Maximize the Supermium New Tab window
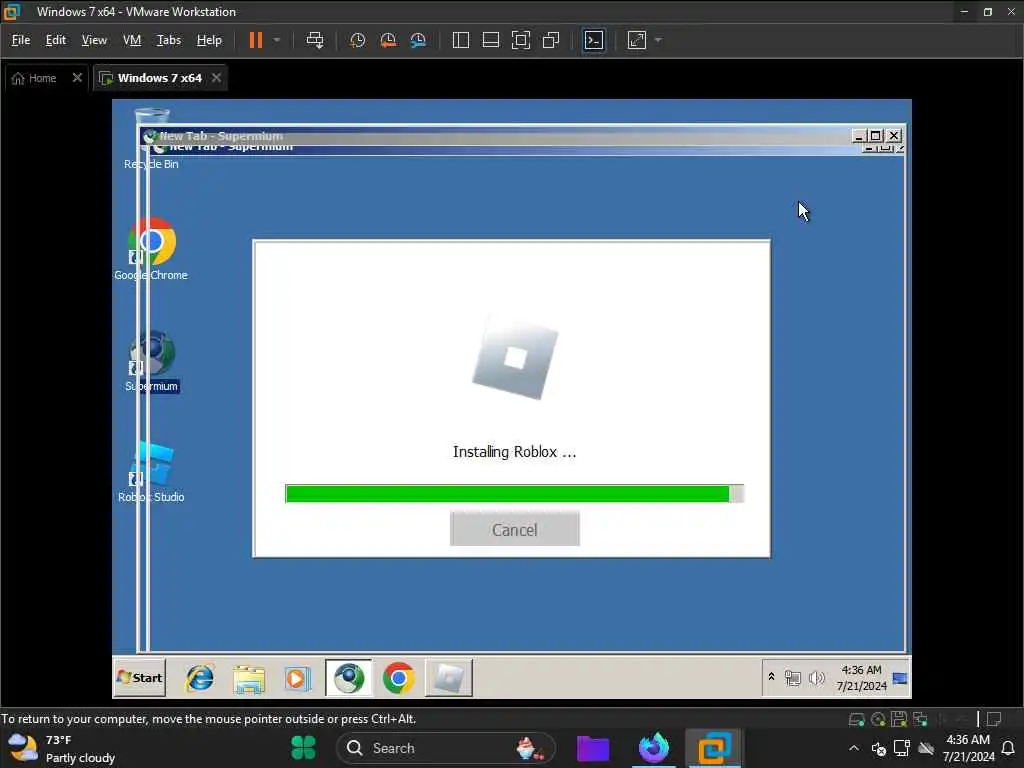1024x768 pixels. point(876,135)
